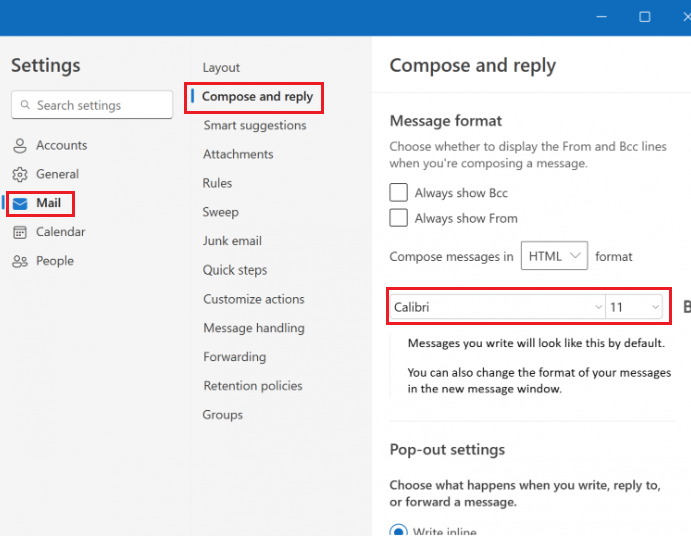Open the Rules settings page

[x=217, y=183]
